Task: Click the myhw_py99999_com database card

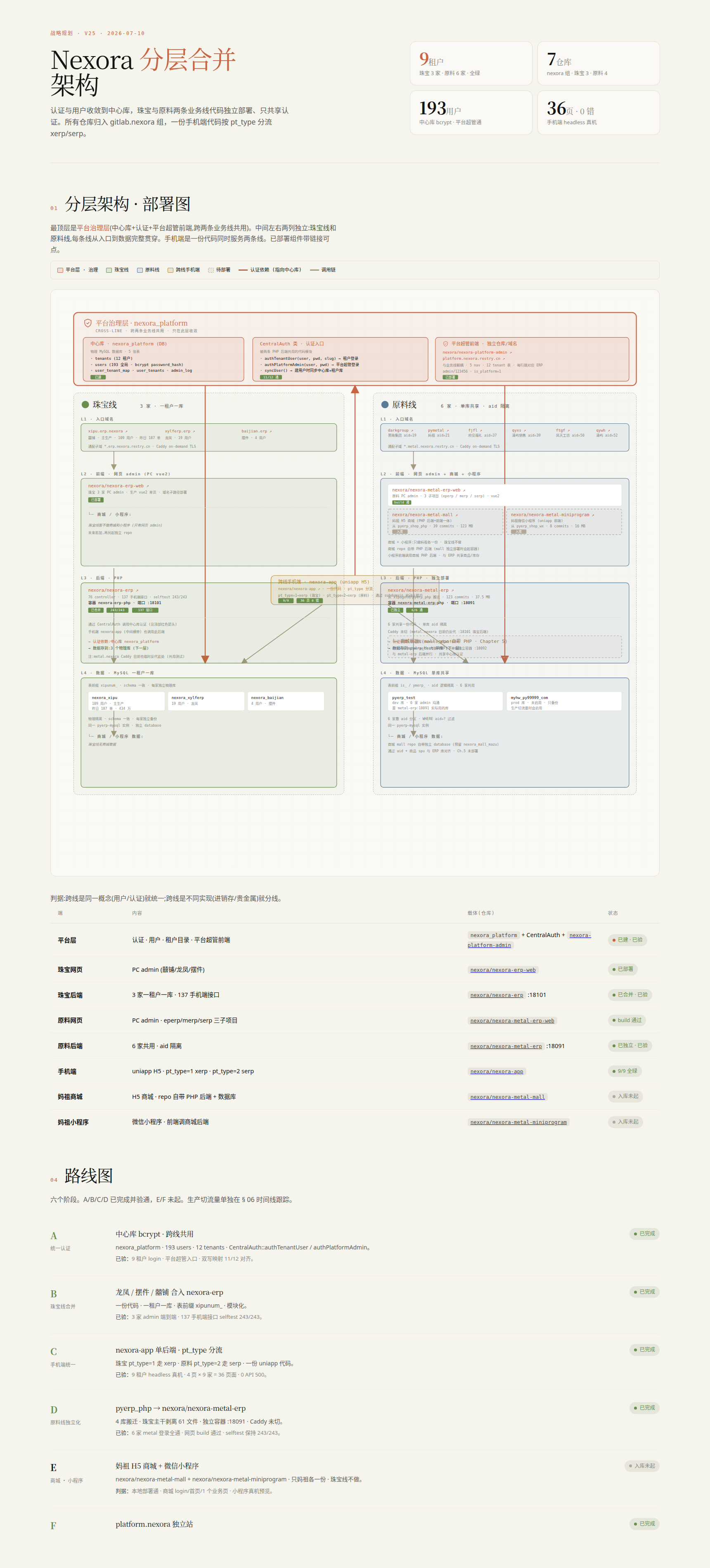Action: click(564, 701)
